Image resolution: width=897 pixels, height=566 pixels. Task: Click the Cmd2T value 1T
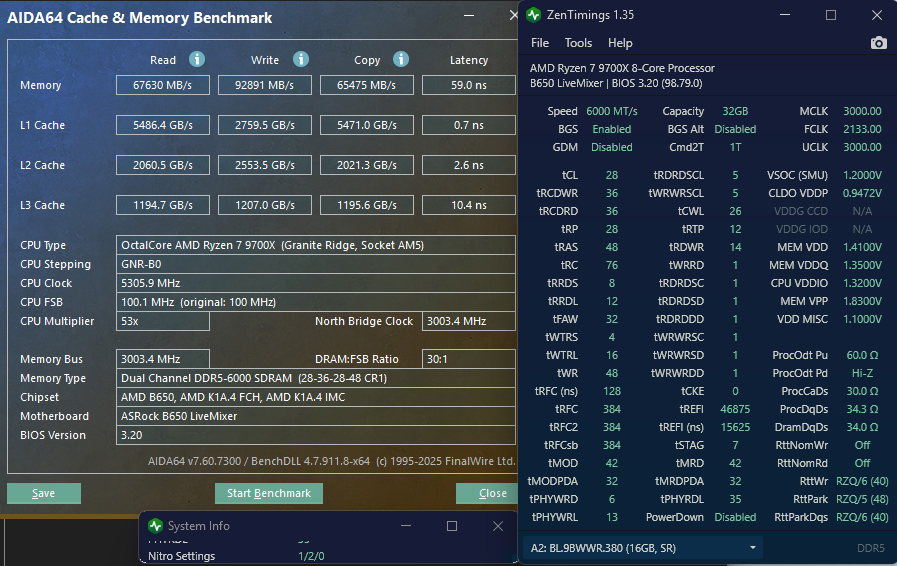click(x=735, y=147)
